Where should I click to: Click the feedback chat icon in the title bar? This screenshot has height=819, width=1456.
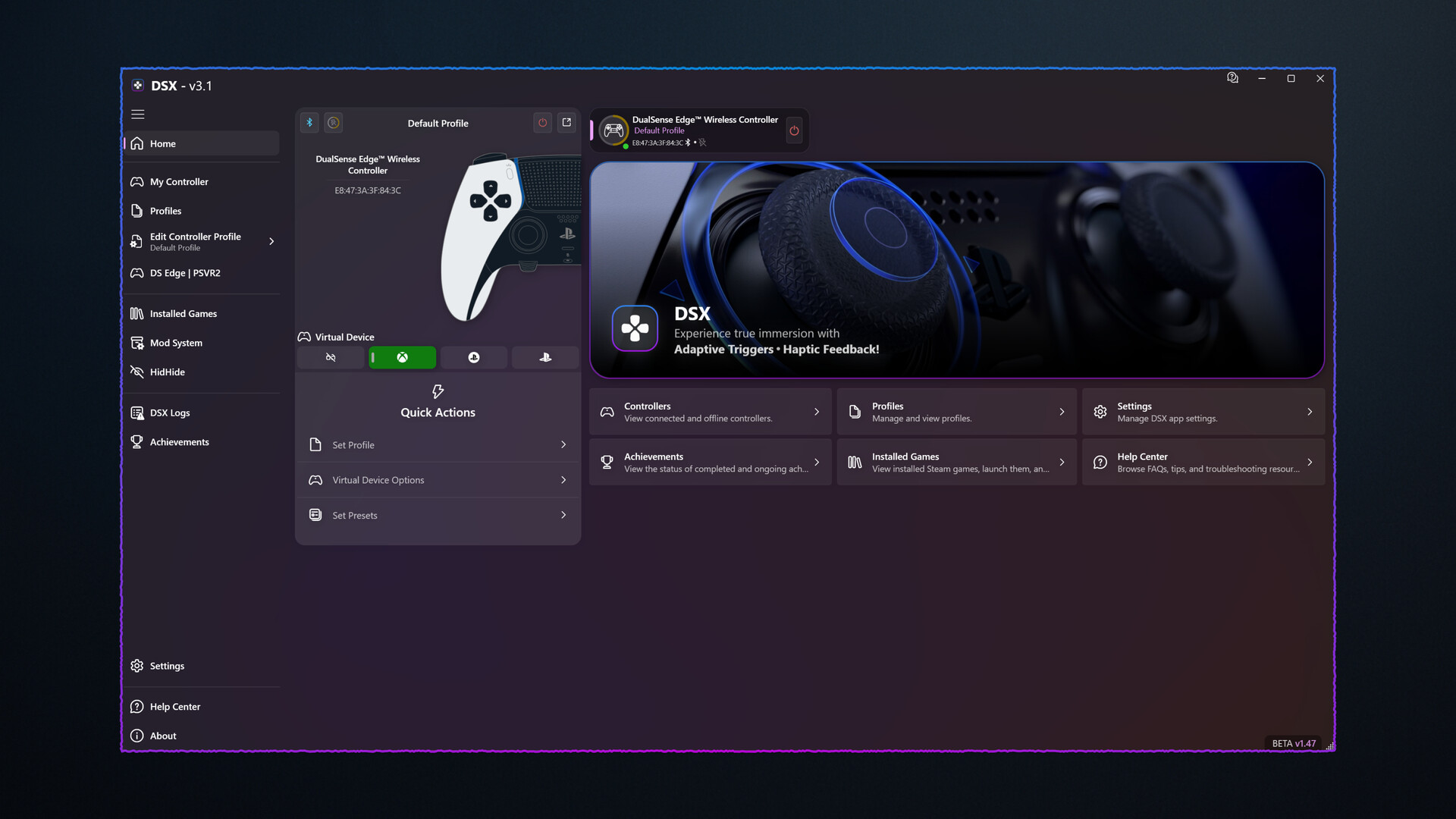(x=1232, y=78)
